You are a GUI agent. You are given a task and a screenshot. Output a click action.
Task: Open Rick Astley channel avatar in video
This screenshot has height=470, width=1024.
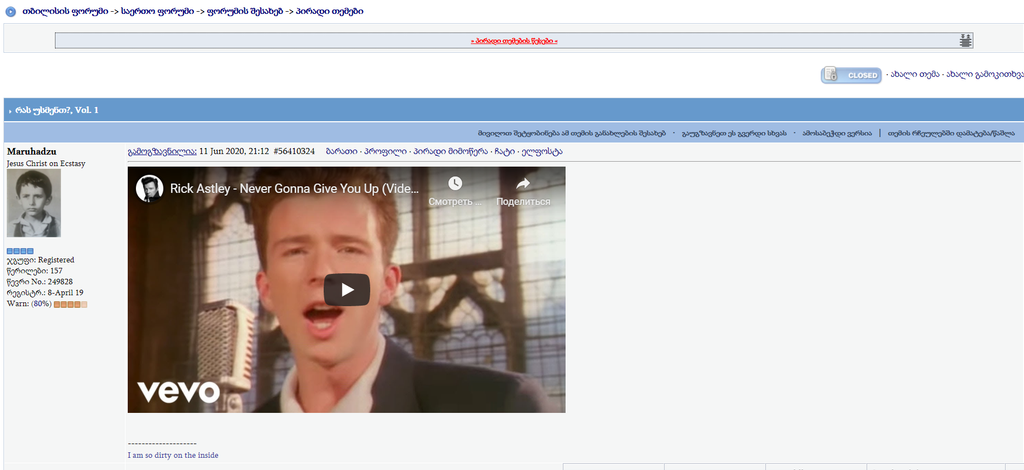click(150, 189)
